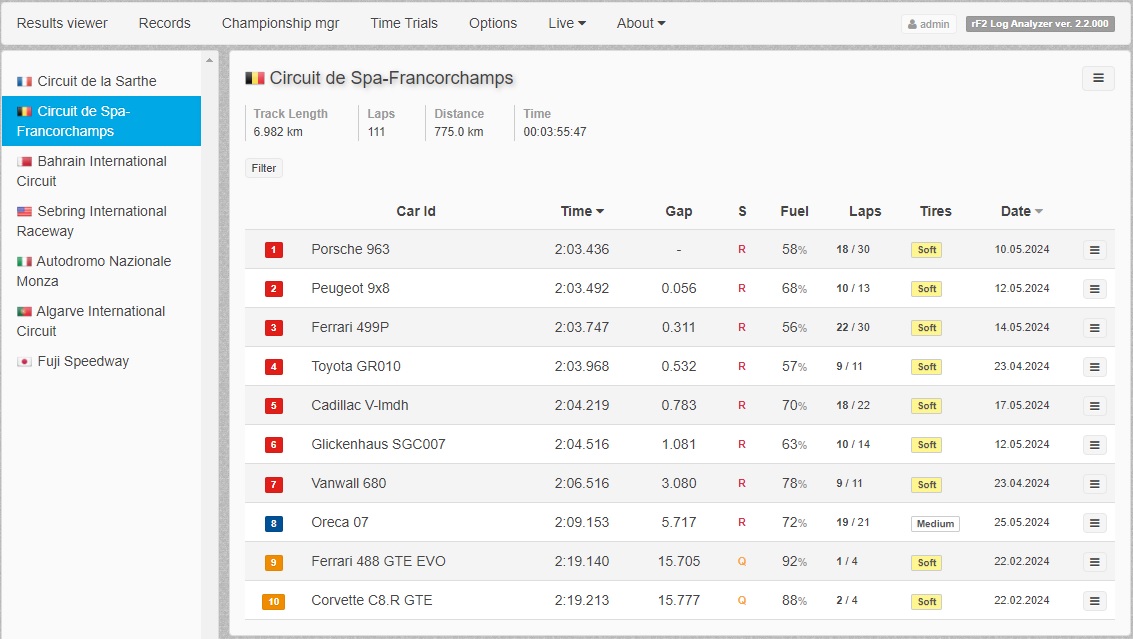This screenshot has width=1133, height=639.
Task: Click the red position badge 1
Action: pos(274,250)
